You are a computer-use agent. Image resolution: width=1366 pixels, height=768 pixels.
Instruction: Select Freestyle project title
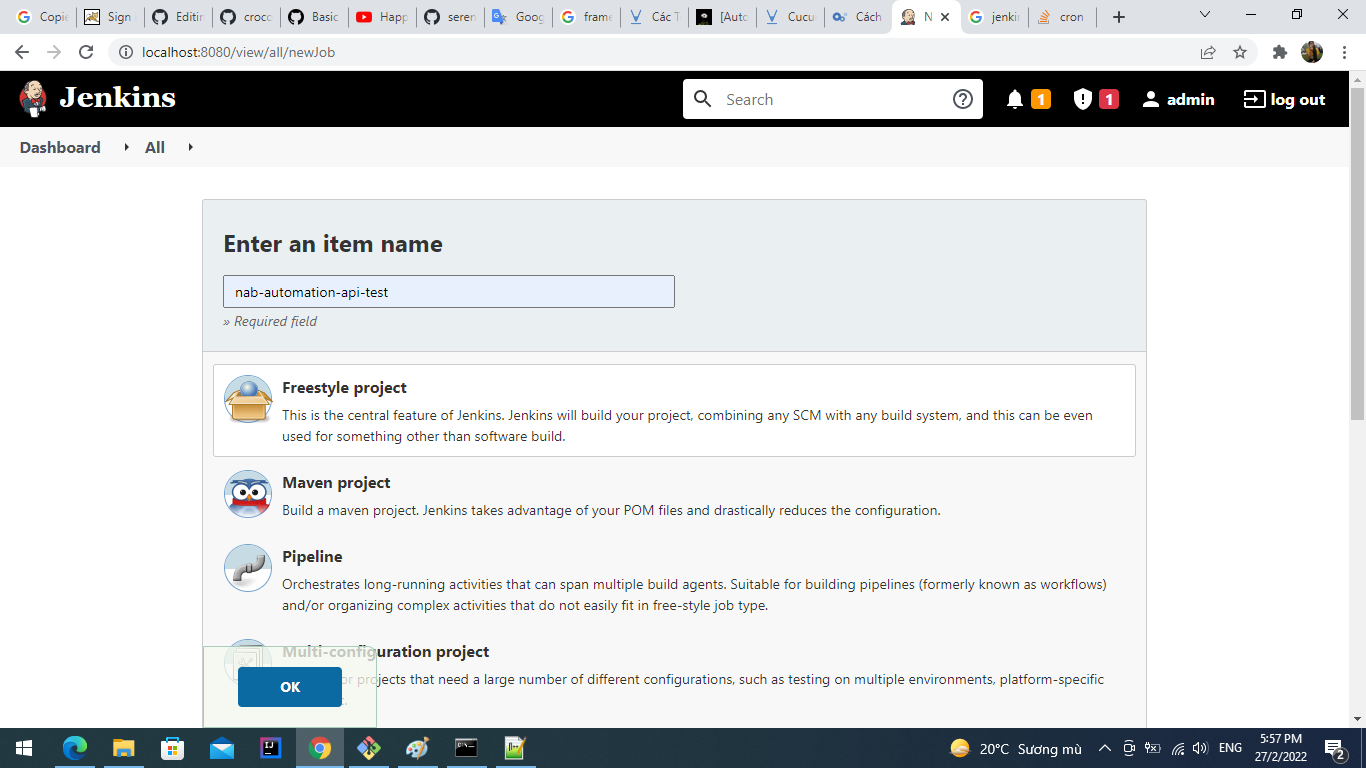(x=344, y=388)
